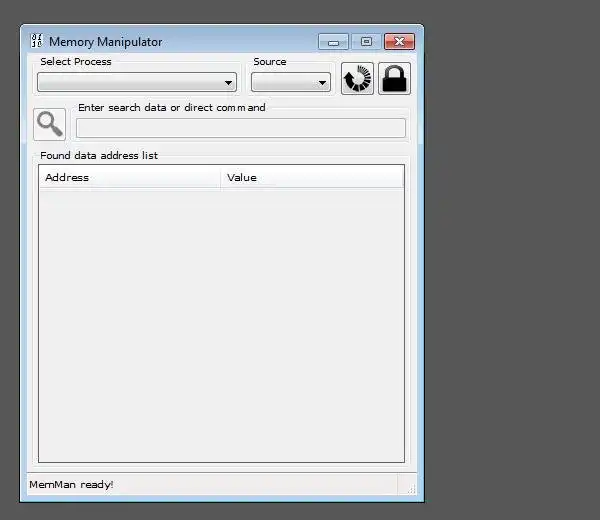
Task: Click the 'Found data address list' label
Action: pyautogui.click(x=99, y=156)
